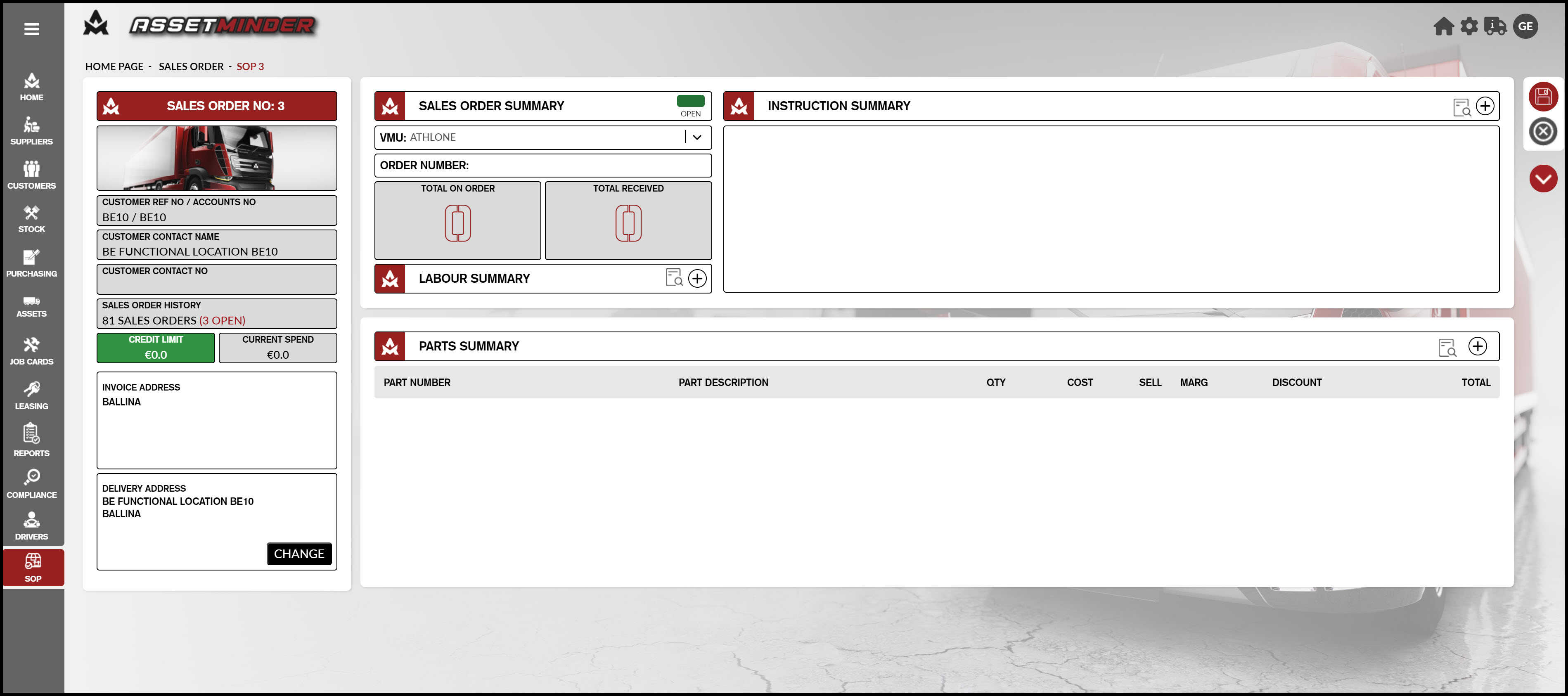Open Customers module
This screenshot has height=696, width=1568.
(32, 175)
